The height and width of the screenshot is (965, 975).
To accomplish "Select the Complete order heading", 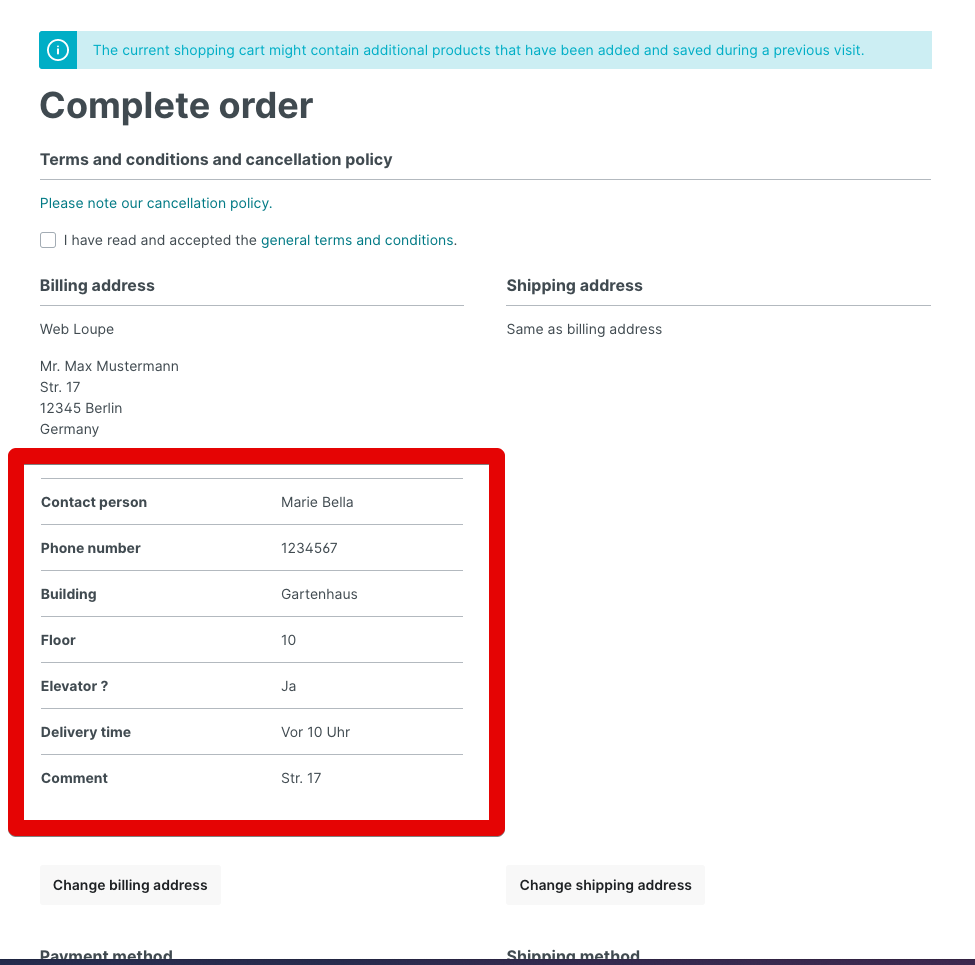I will 176,106.
